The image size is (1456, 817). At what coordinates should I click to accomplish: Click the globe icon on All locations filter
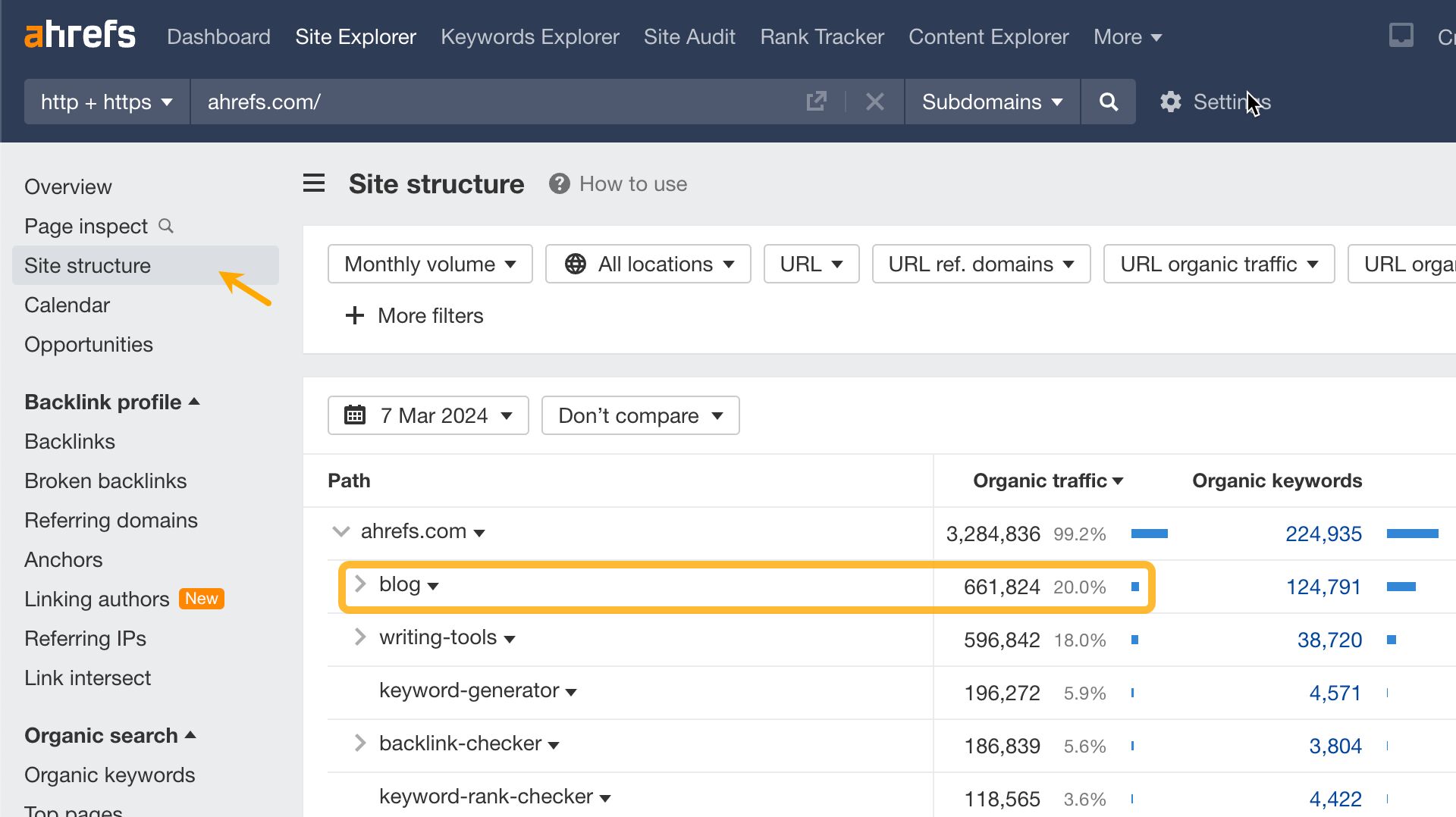point(576,264)
